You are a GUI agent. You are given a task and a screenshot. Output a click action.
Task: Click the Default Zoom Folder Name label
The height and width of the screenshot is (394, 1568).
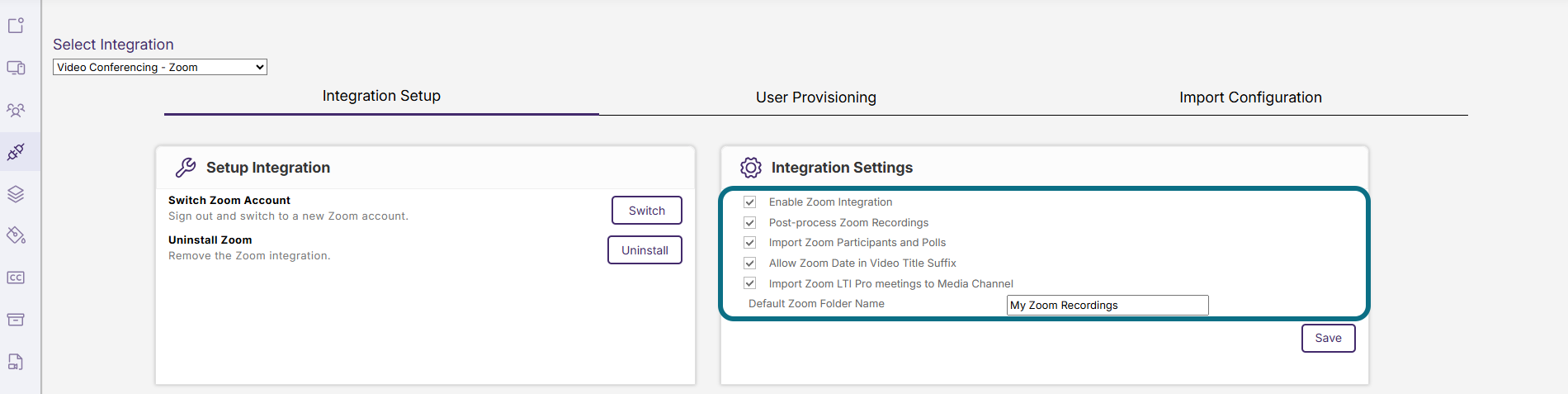coord(816,304)
